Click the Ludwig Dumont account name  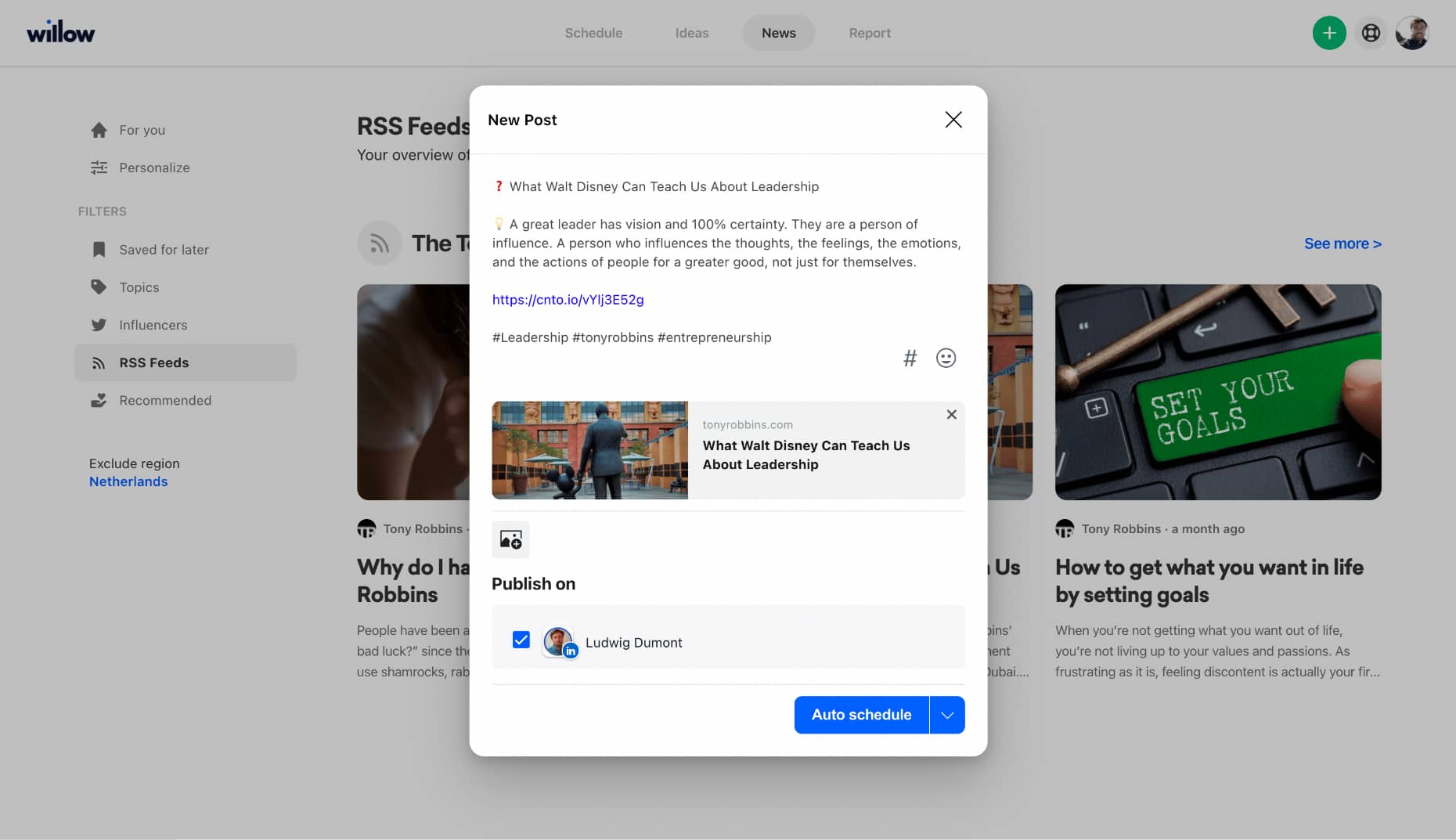pyautogui.click(x=634, y=643)
